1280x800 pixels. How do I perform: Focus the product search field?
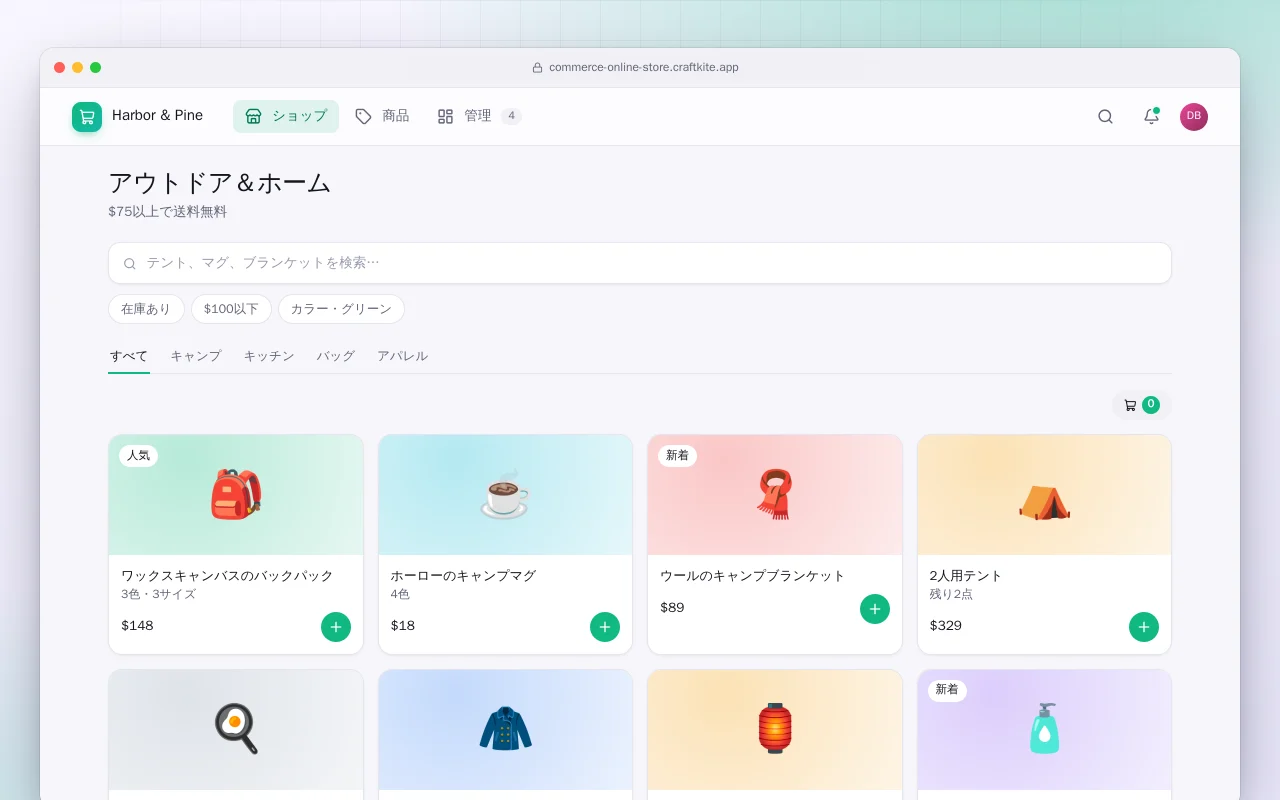coord(640,263)
